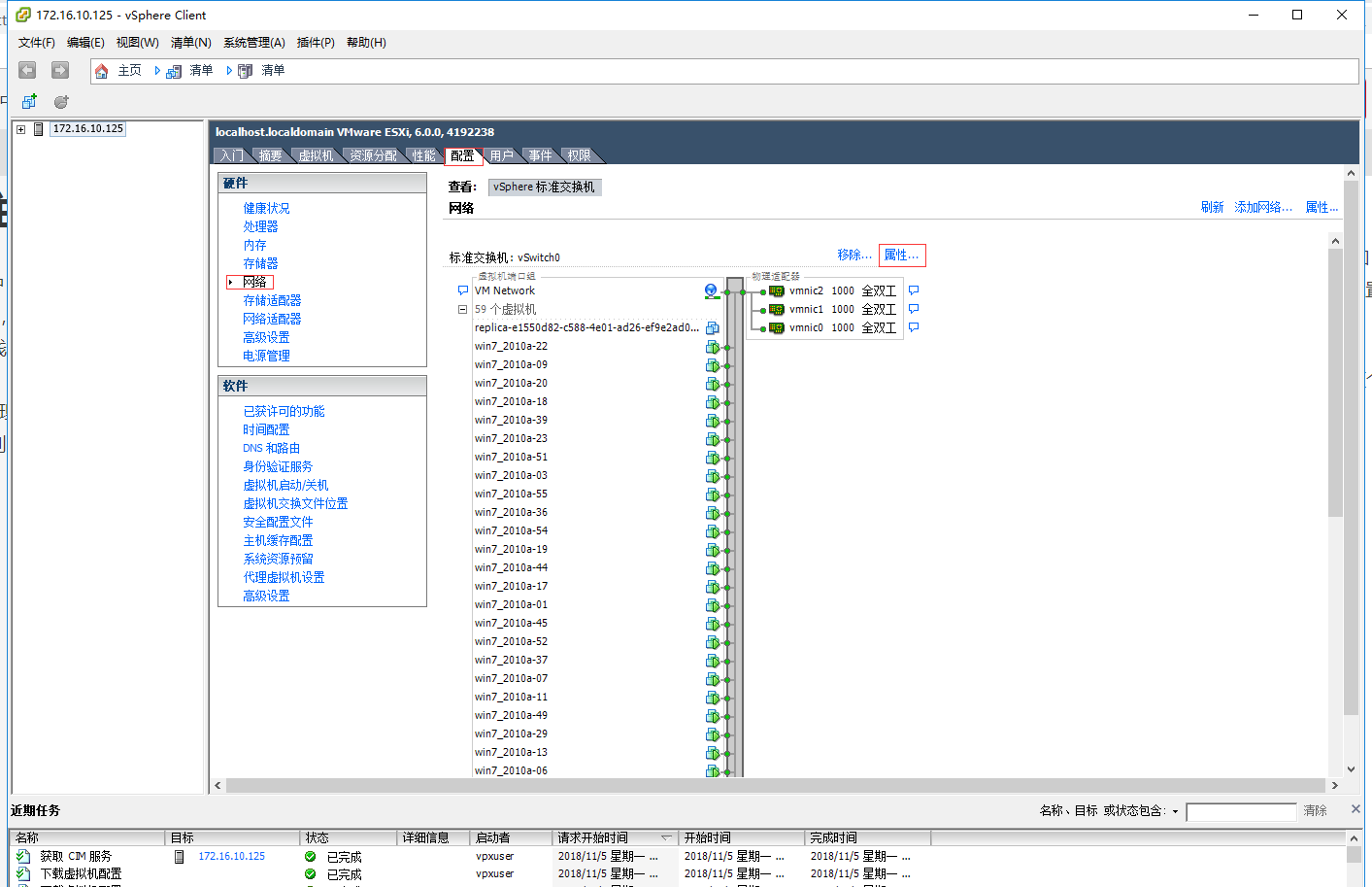Click the forward navigation arrow icon

click(58, 69)
